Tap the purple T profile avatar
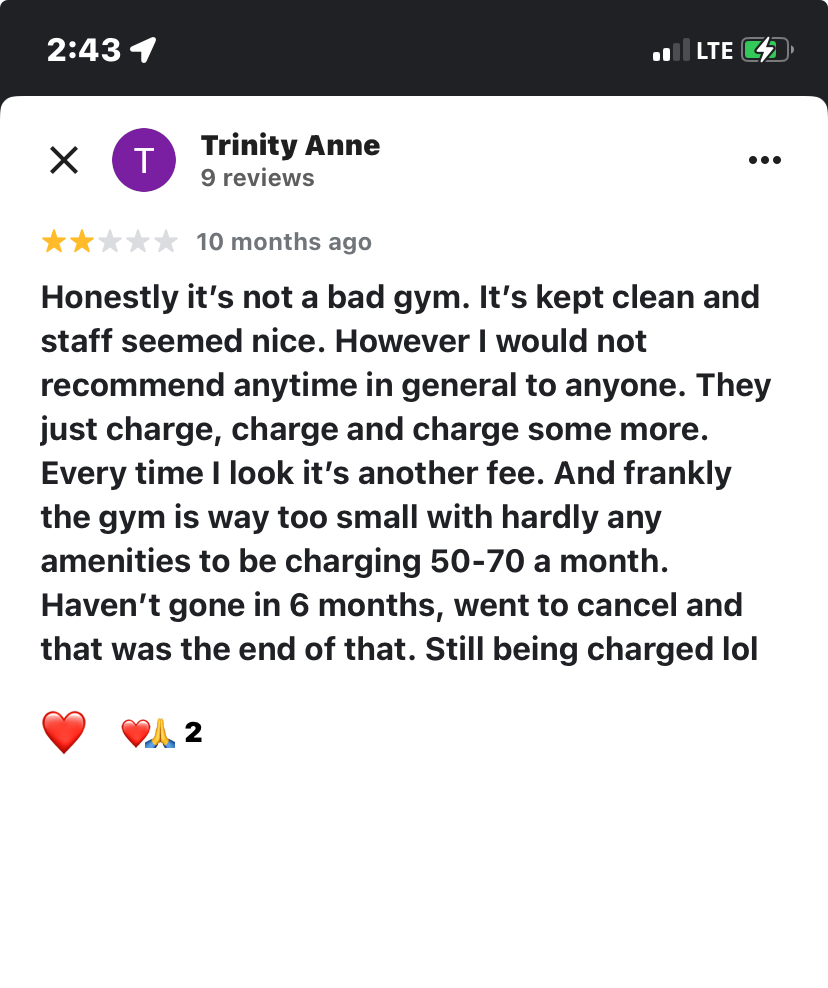This screenshot has width=828, height=988. click(x=144, y=160)
